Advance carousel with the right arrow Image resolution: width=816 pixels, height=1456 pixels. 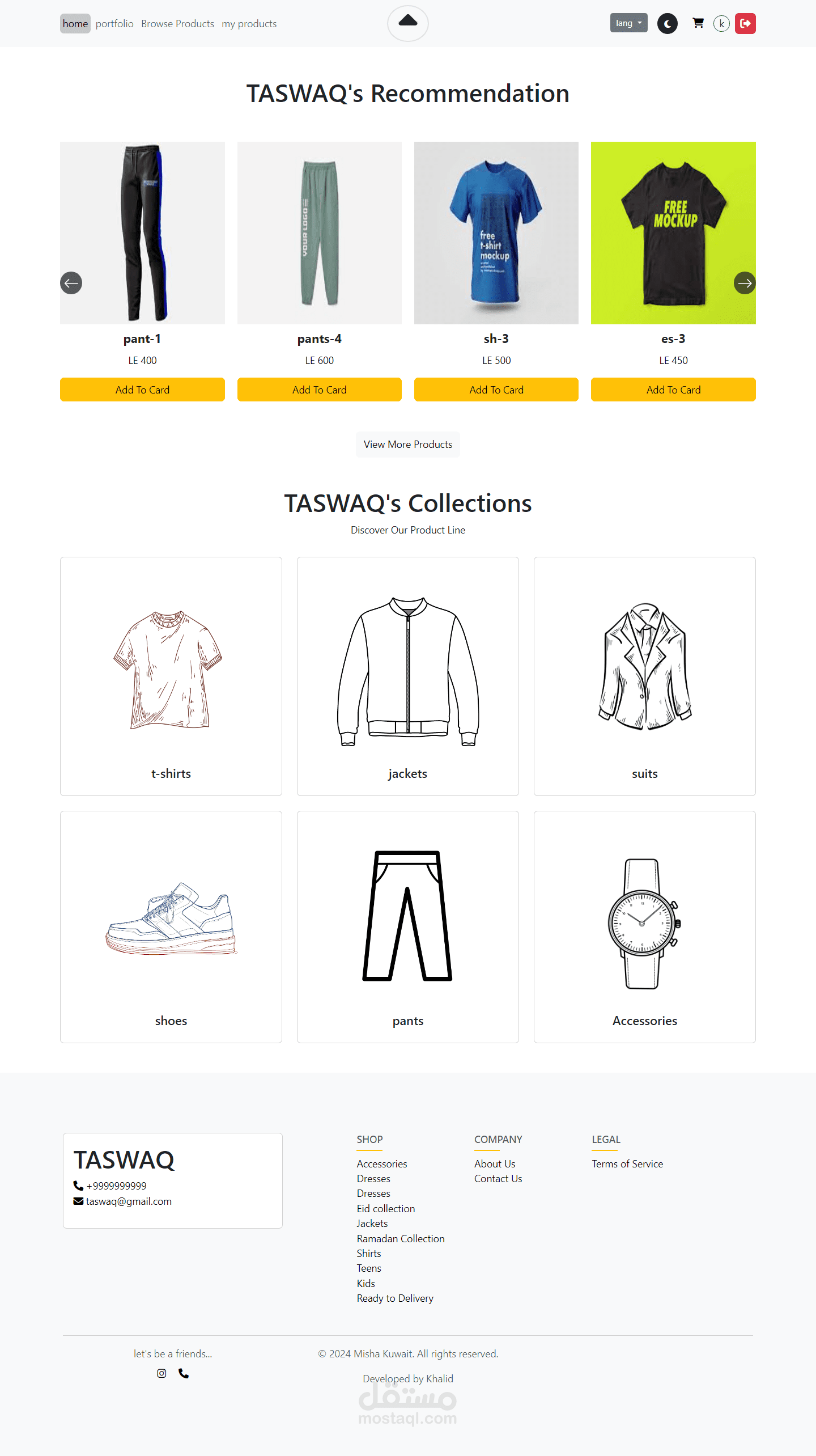[x=745, y=283]
